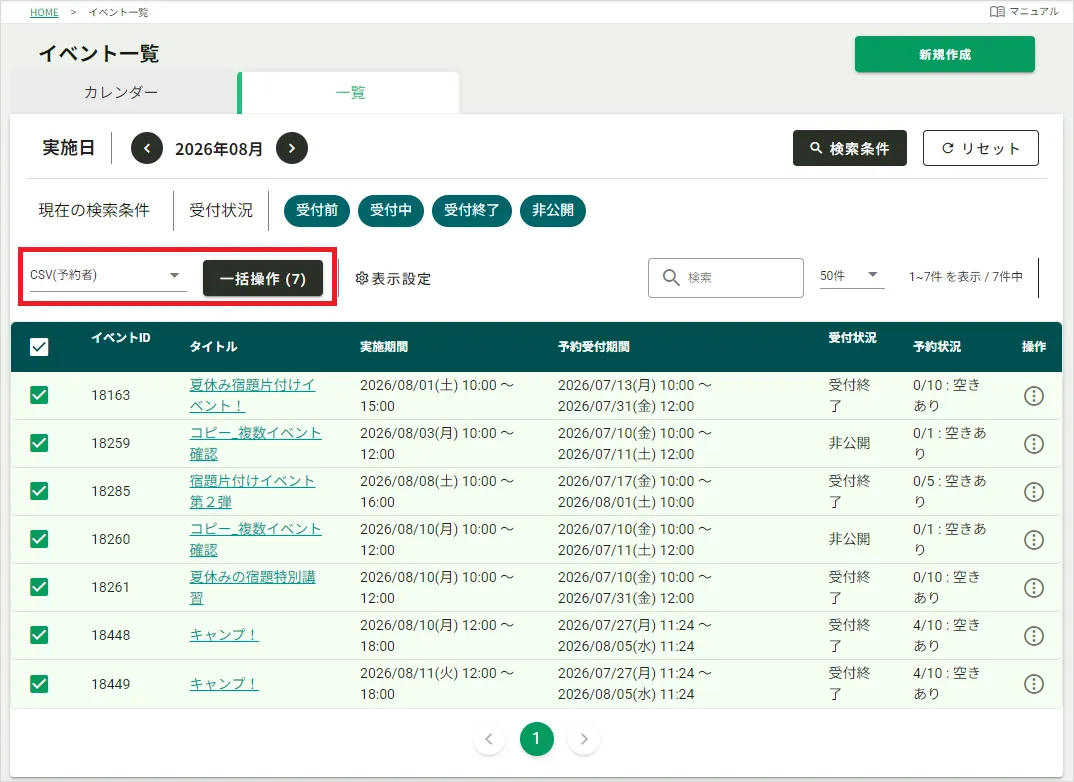The height and width of the screenshot is (782, 1074).
Task: Toggle the 非公開 status filter
Action: (553, 210)
